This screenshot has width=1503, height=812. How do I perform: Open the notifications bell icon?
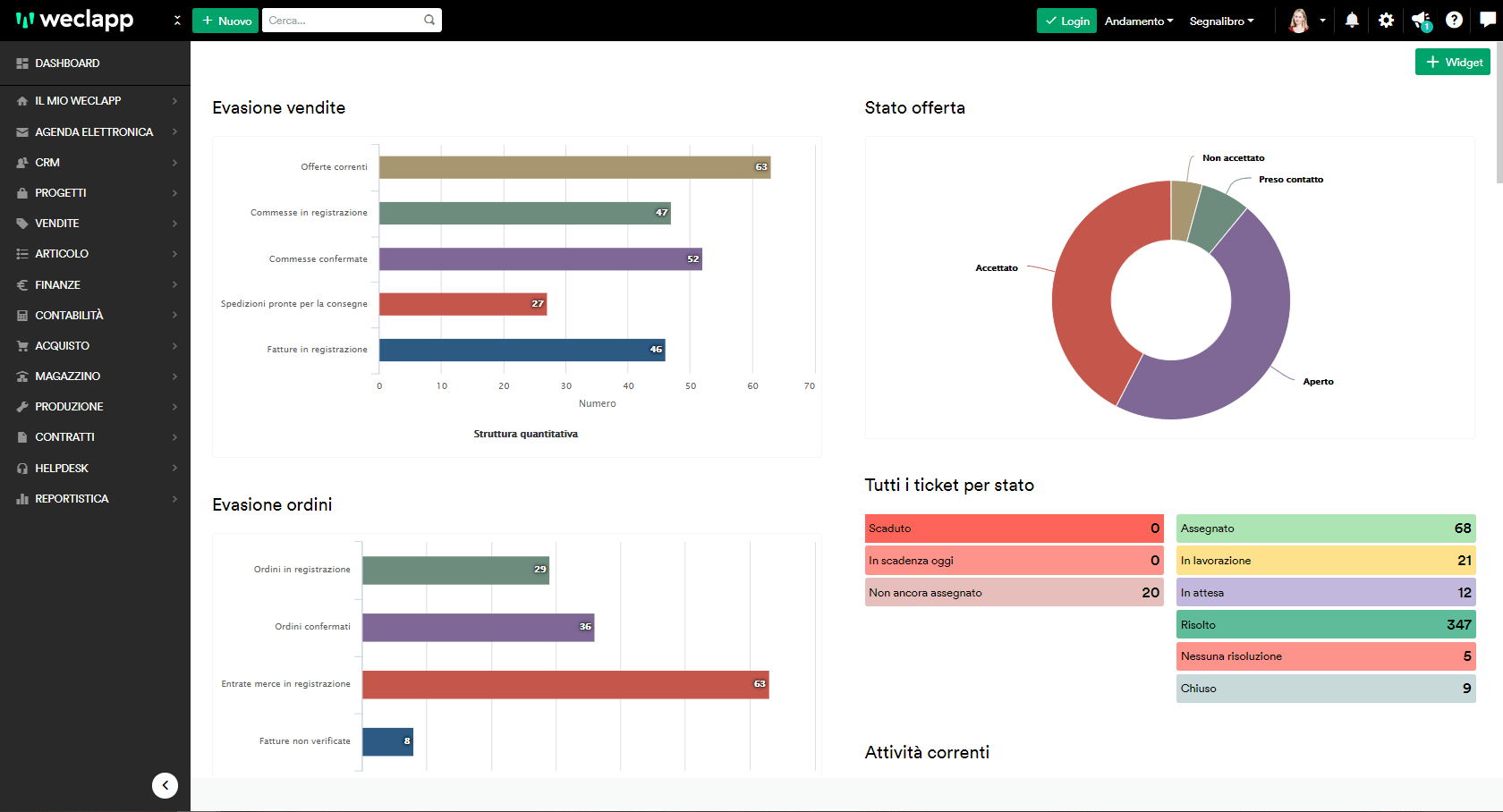click(1352, 20)
